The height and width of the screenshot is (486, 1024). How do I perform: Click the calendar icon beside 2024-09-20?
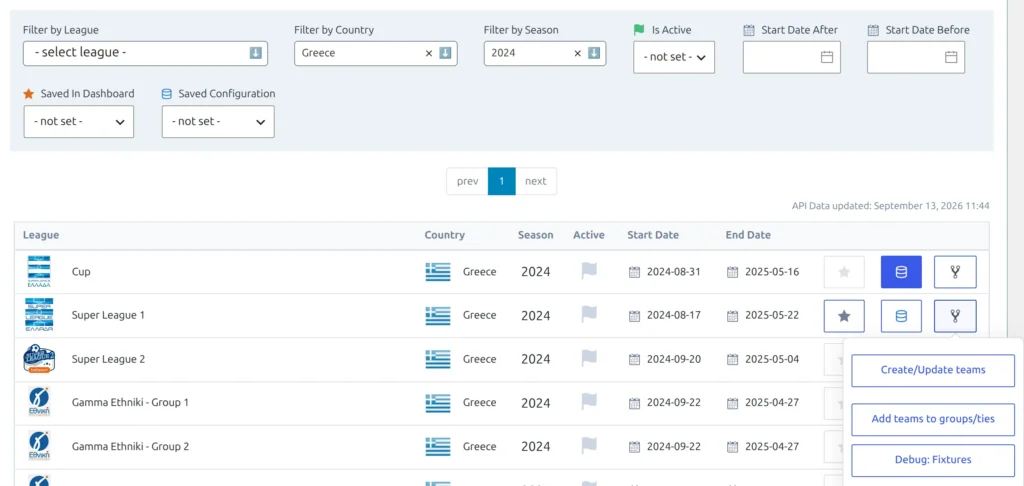pos(634,360)
